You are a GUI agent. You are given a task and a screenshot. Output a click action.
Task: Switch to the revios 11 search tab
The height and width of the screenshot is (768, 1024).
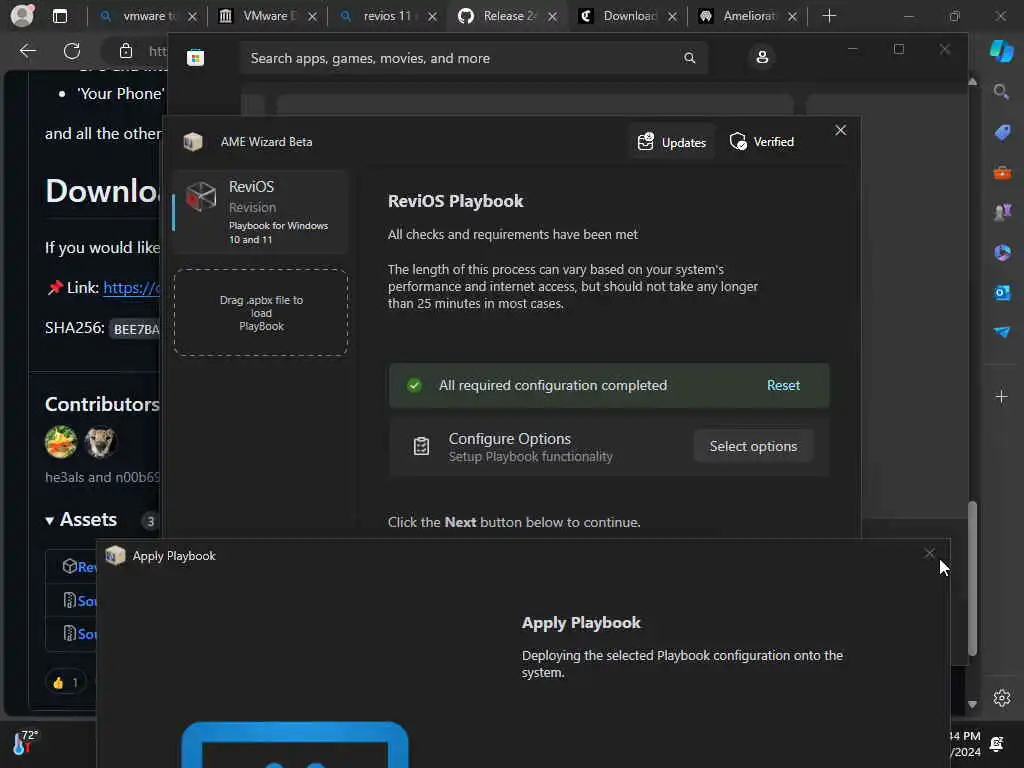pyautogui.click(x=387, y=16)
